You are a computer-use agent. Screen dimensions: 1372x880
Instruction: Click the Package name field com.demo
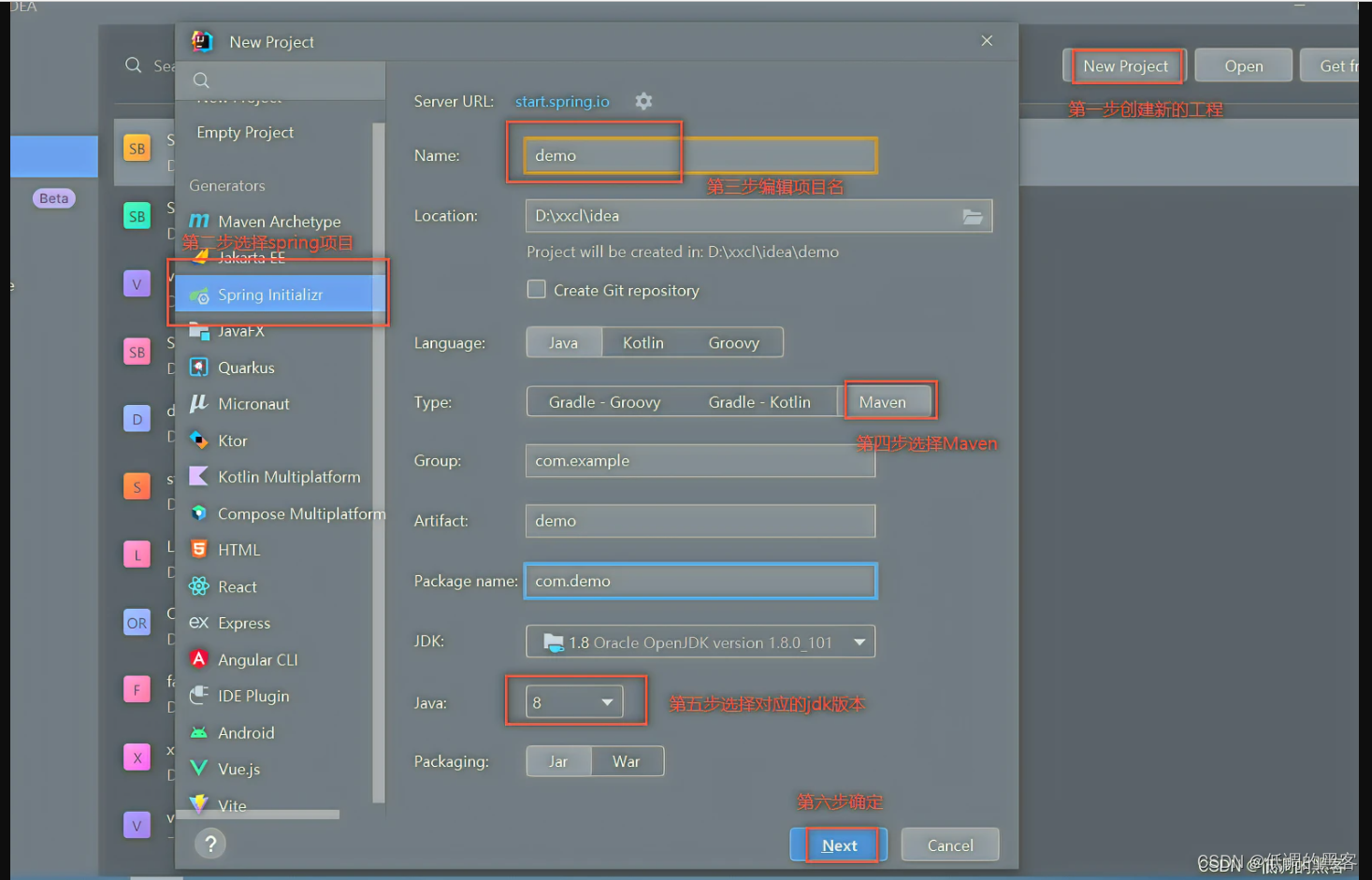700,581
